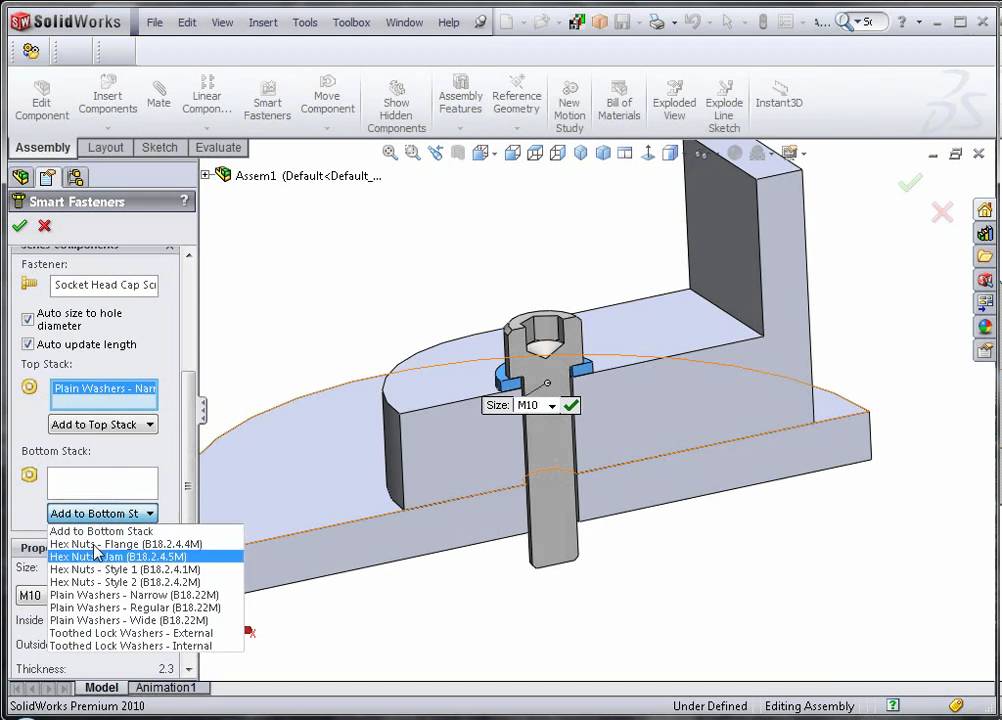Toggle Auto update length checkbox
Screen dimensions: 1002x720
27,344
